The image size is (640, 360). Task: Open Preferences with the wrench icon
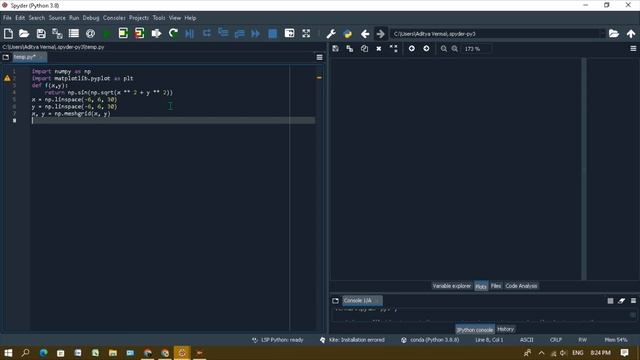(x=331, y=33)
